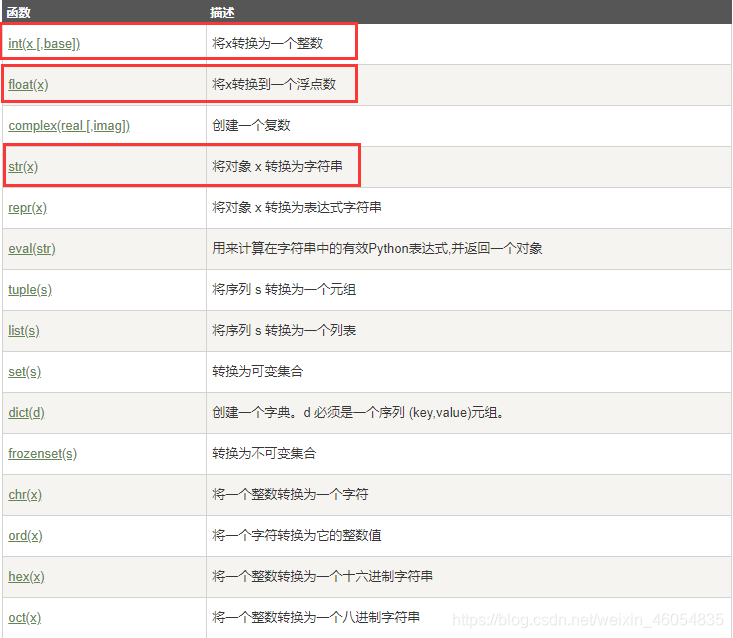Click the dict description mentioning (key,value)元组
The width and height of the screenshot is (733, 638).
click(358, 413)
